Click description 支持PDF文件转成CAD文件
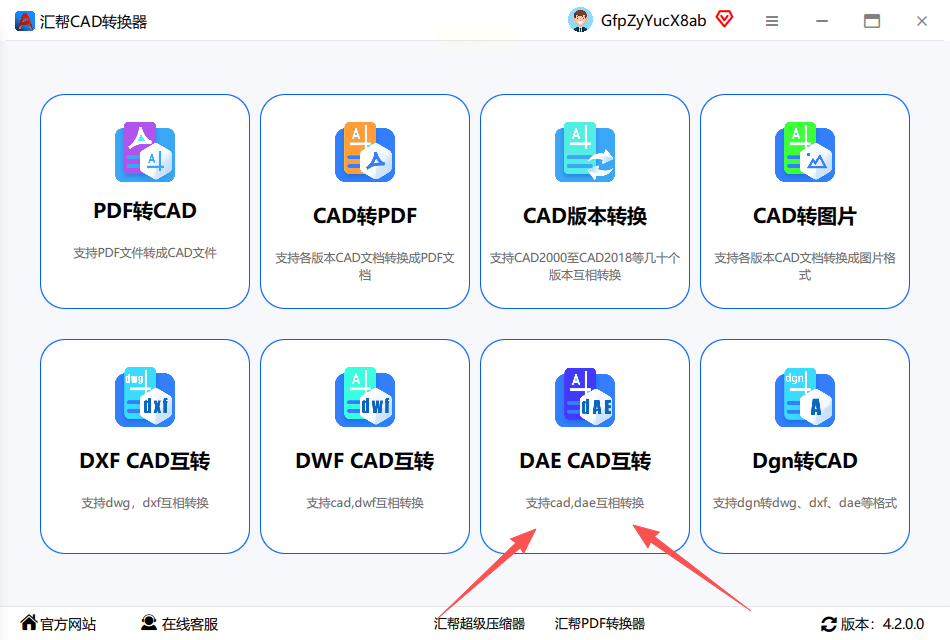 pos(145,253)
